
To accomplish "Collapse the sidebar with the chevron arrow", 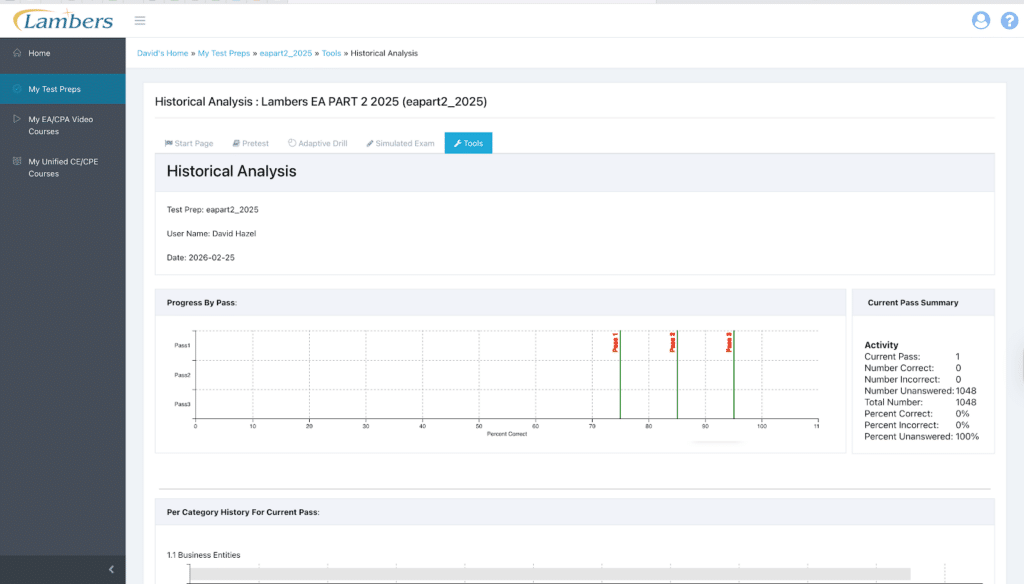I will pos(111,569).
